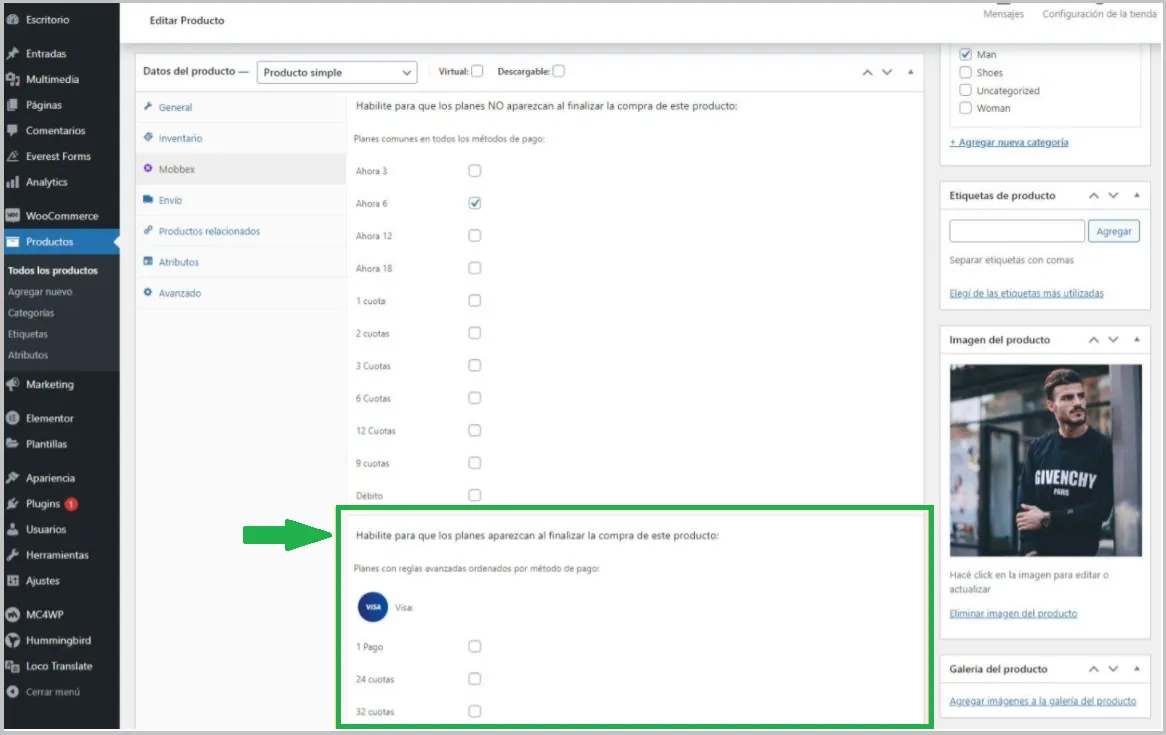Click the Loco Translate icon
Image resolution: width=1166 pixels, height=735 pixels.
pos(12,667)
